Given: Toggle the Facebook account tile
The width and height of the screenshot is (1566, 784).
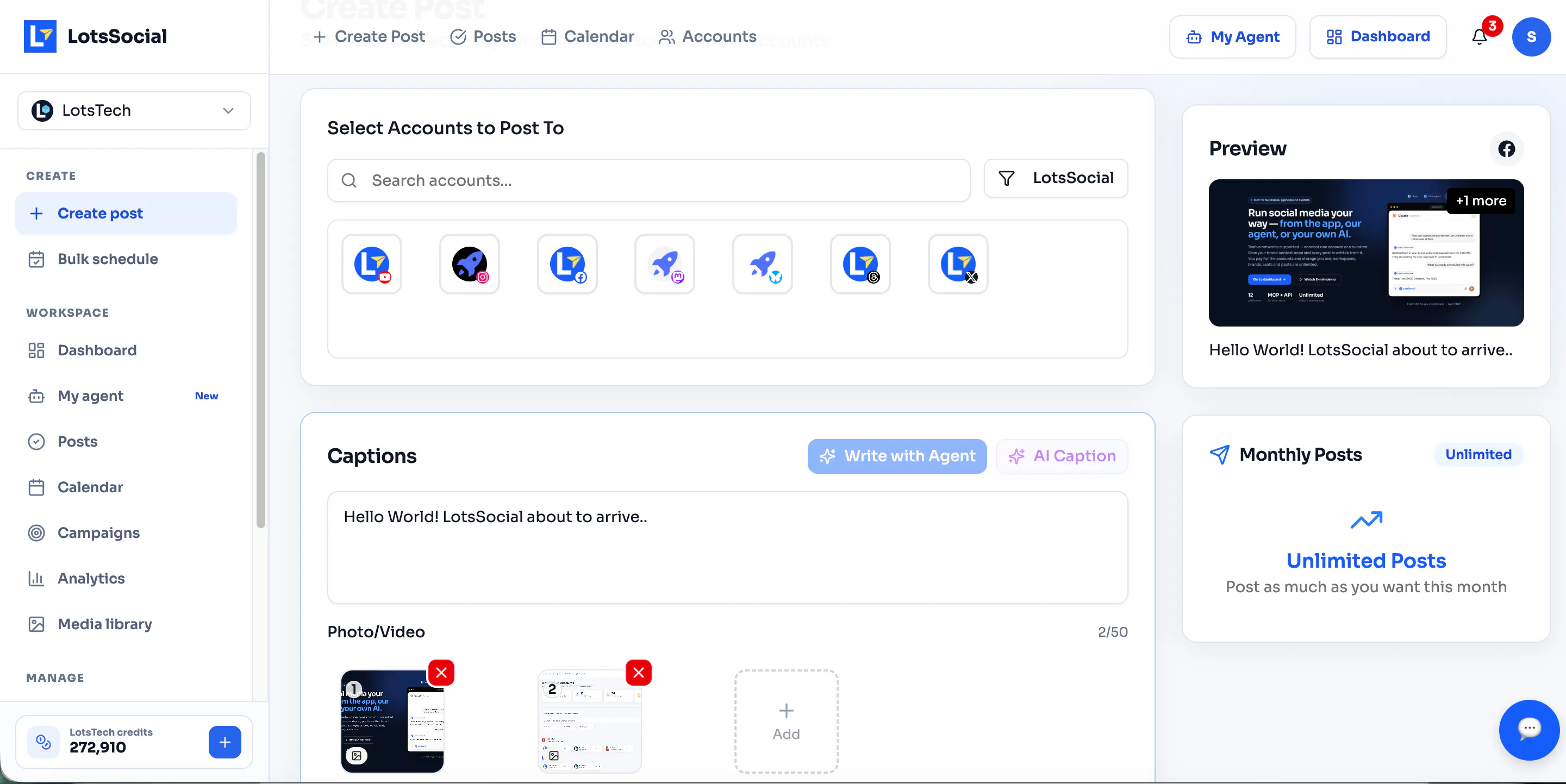Looking at the screenshot, I should pyautogui.click(x=567, y=264).
